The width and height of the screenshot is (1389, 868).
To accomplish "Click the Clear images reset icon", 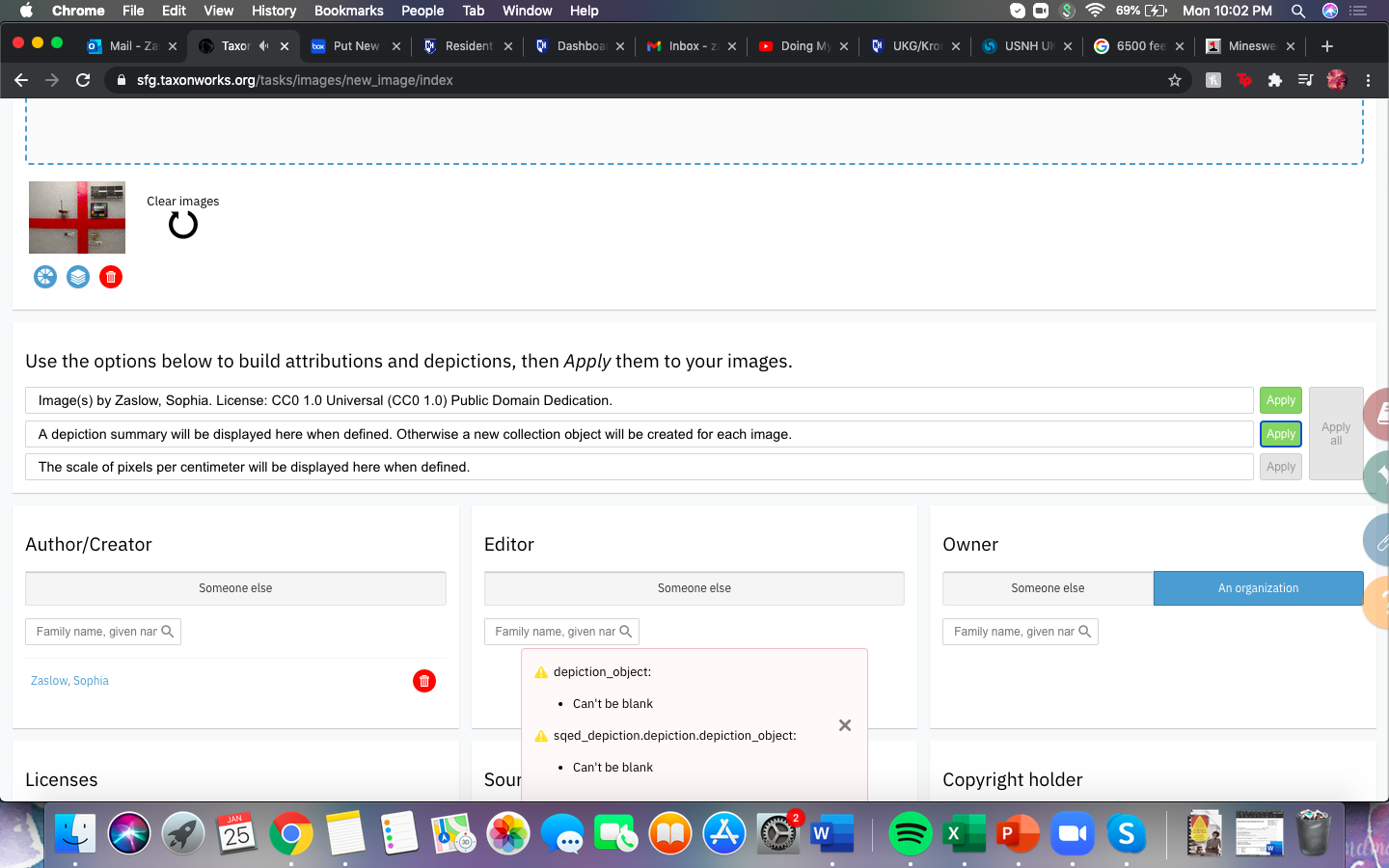I will (183, 225).
